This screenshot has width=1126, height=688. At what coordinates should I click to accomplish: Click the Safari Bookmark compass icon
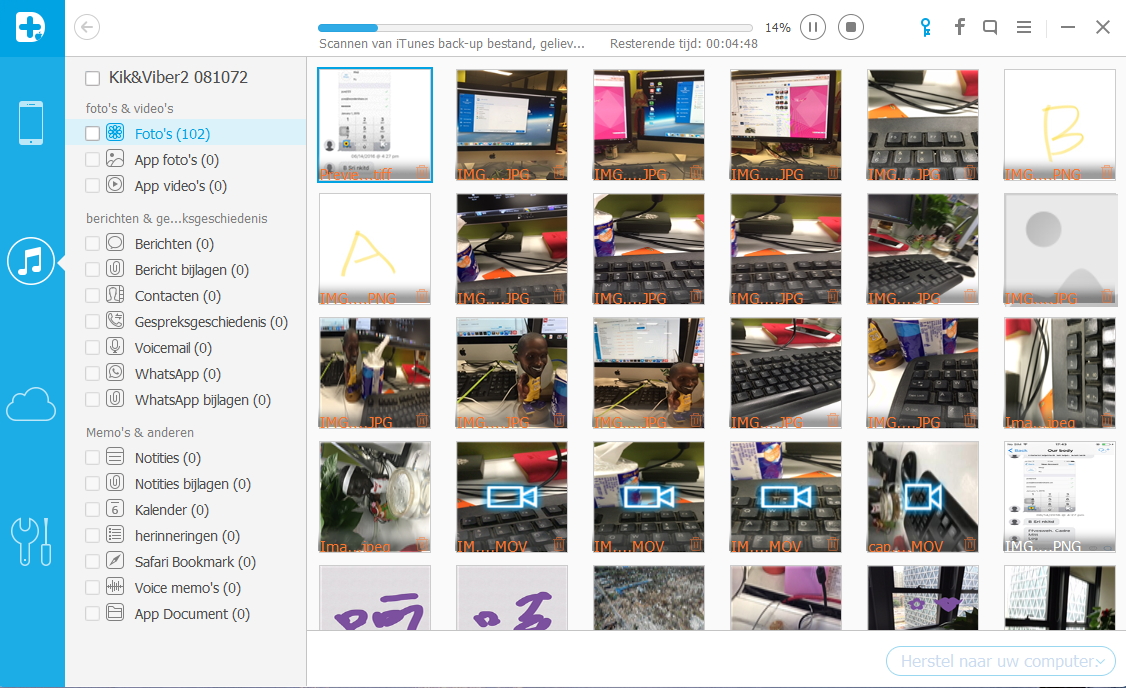tap(115, 560)
